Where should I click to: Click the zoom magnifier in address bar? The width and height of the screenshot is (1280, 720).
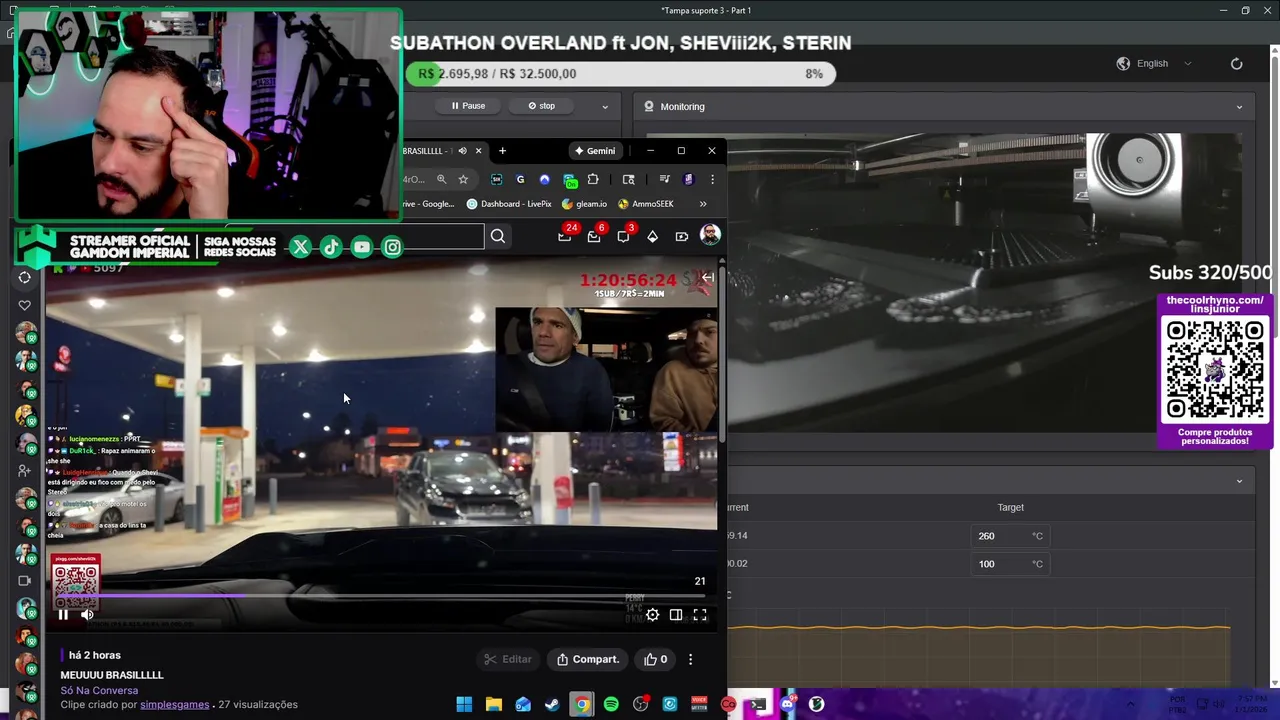(441, 179)
